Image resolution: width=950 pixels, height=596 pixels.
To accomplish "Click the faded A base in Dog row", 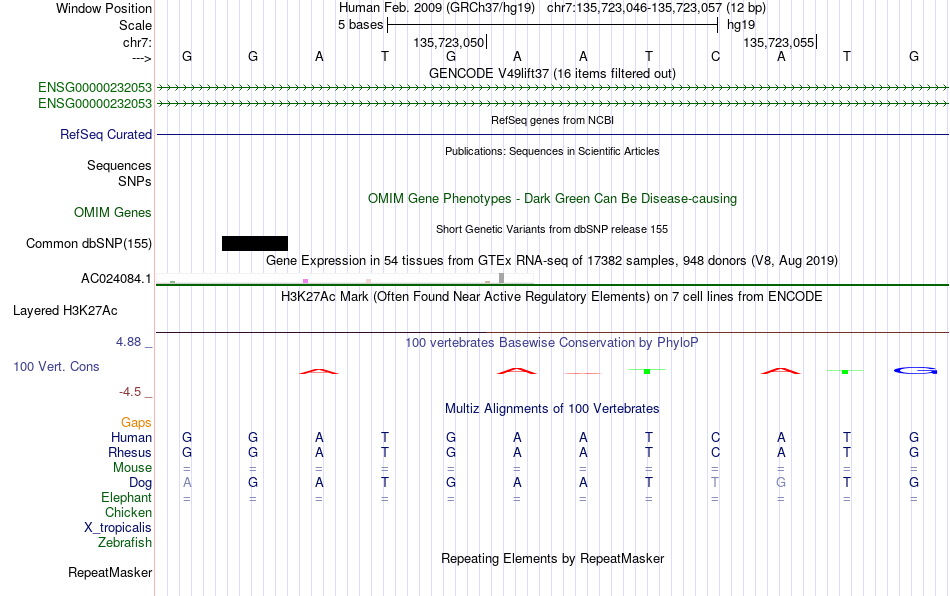I will (187, 483).
